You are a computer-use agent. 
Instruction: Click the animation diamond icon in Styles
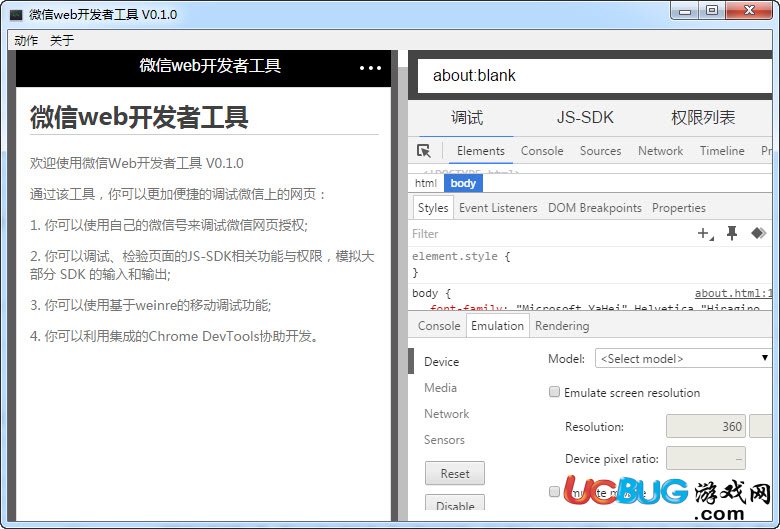tap(759, 233)
